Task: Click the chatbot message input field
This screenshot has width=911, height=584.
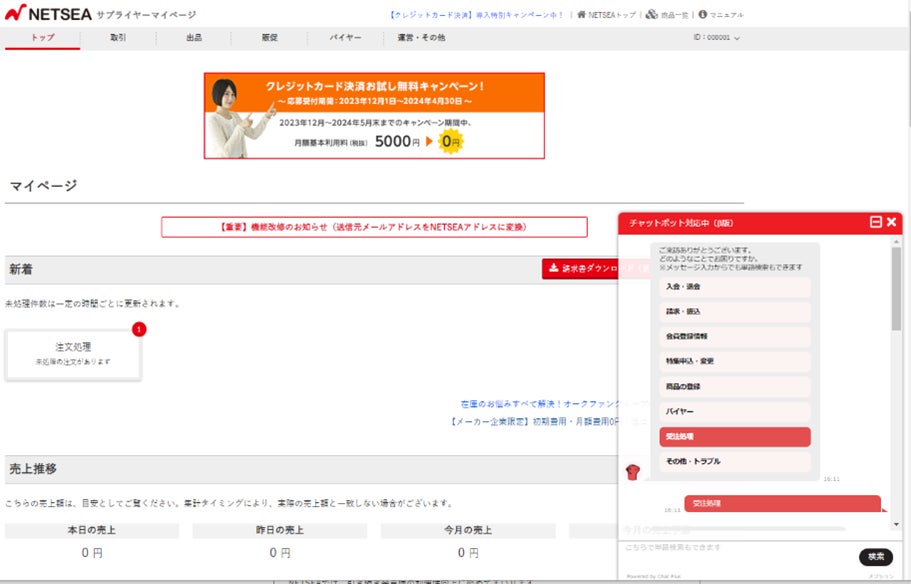Action: point(738,556)
